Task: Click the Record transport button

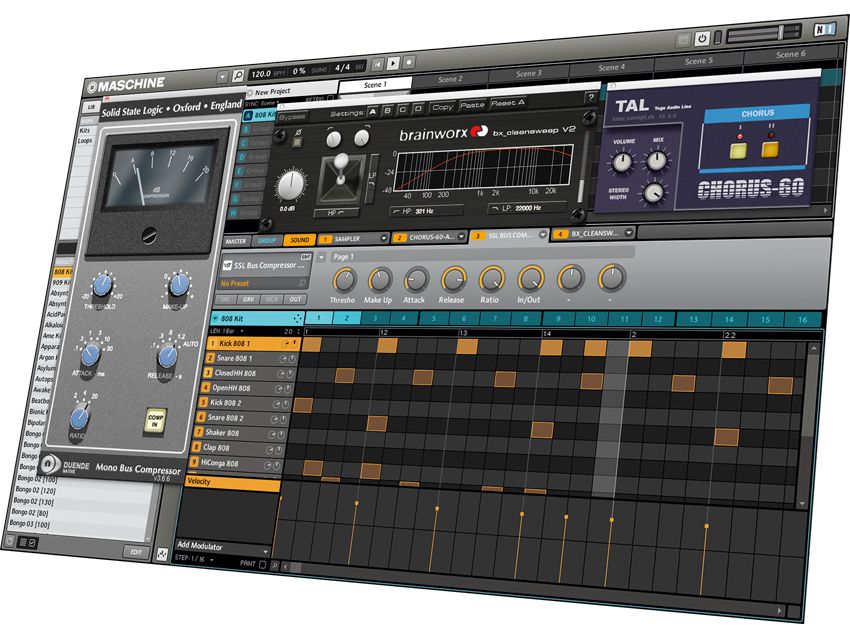Action: (409, 61)
